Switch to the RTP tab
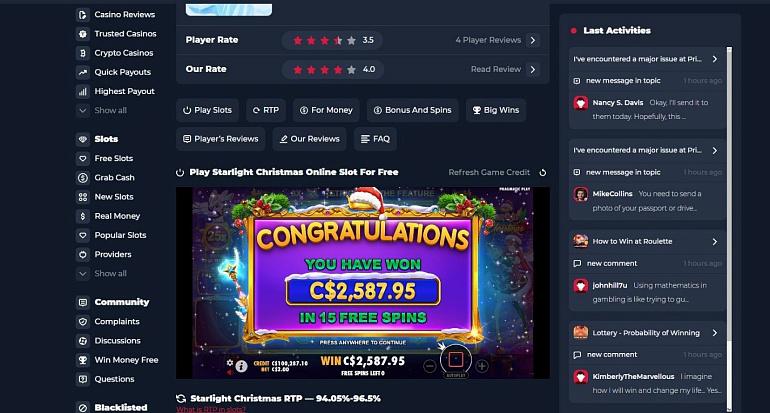 coord(266,110)
